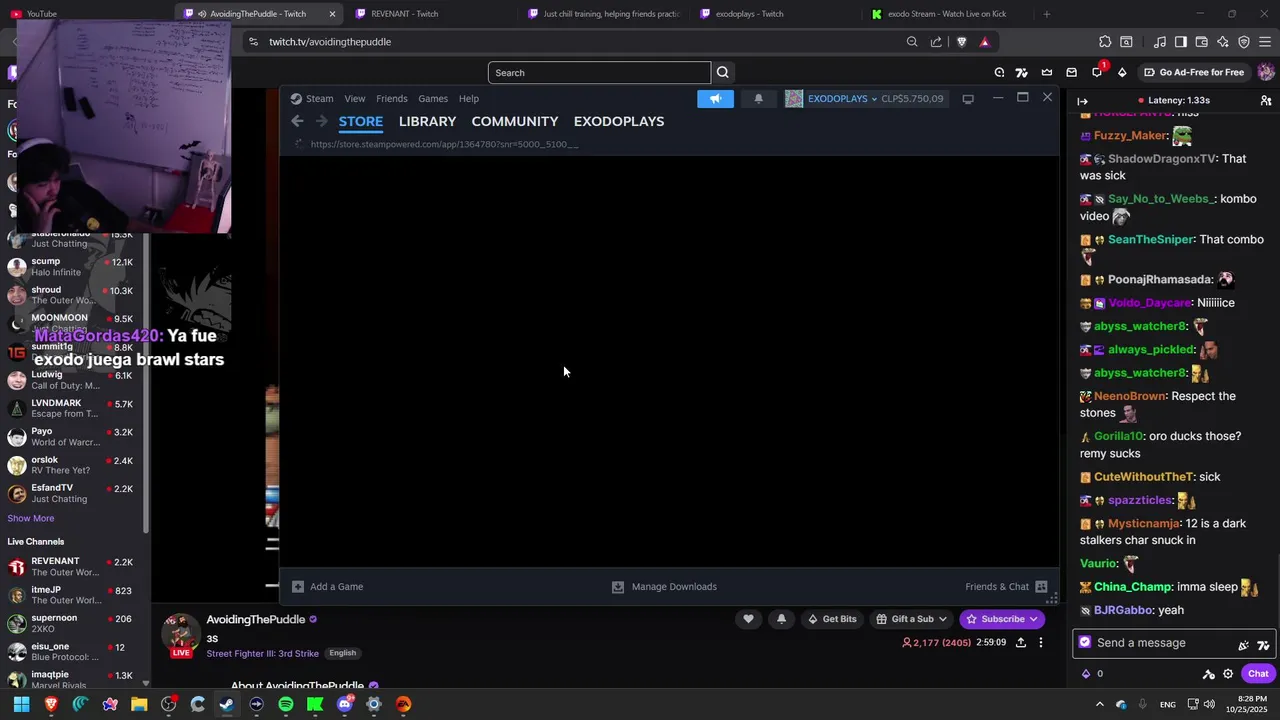The width and height of the screenshot is (1280, 720).
Task: Open Spotify from the Windows taskbar
Action: click(x=286, y=704)
